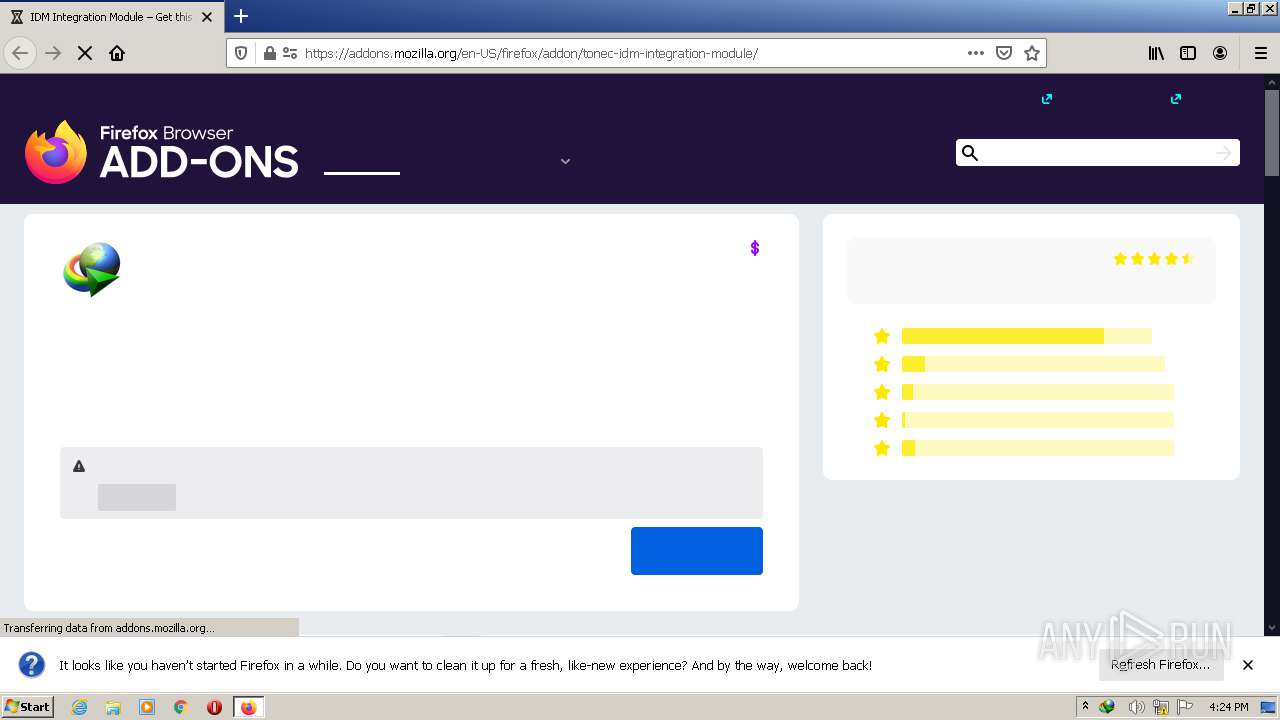
Task: Open Firefox account icon
Action: 1220,53
